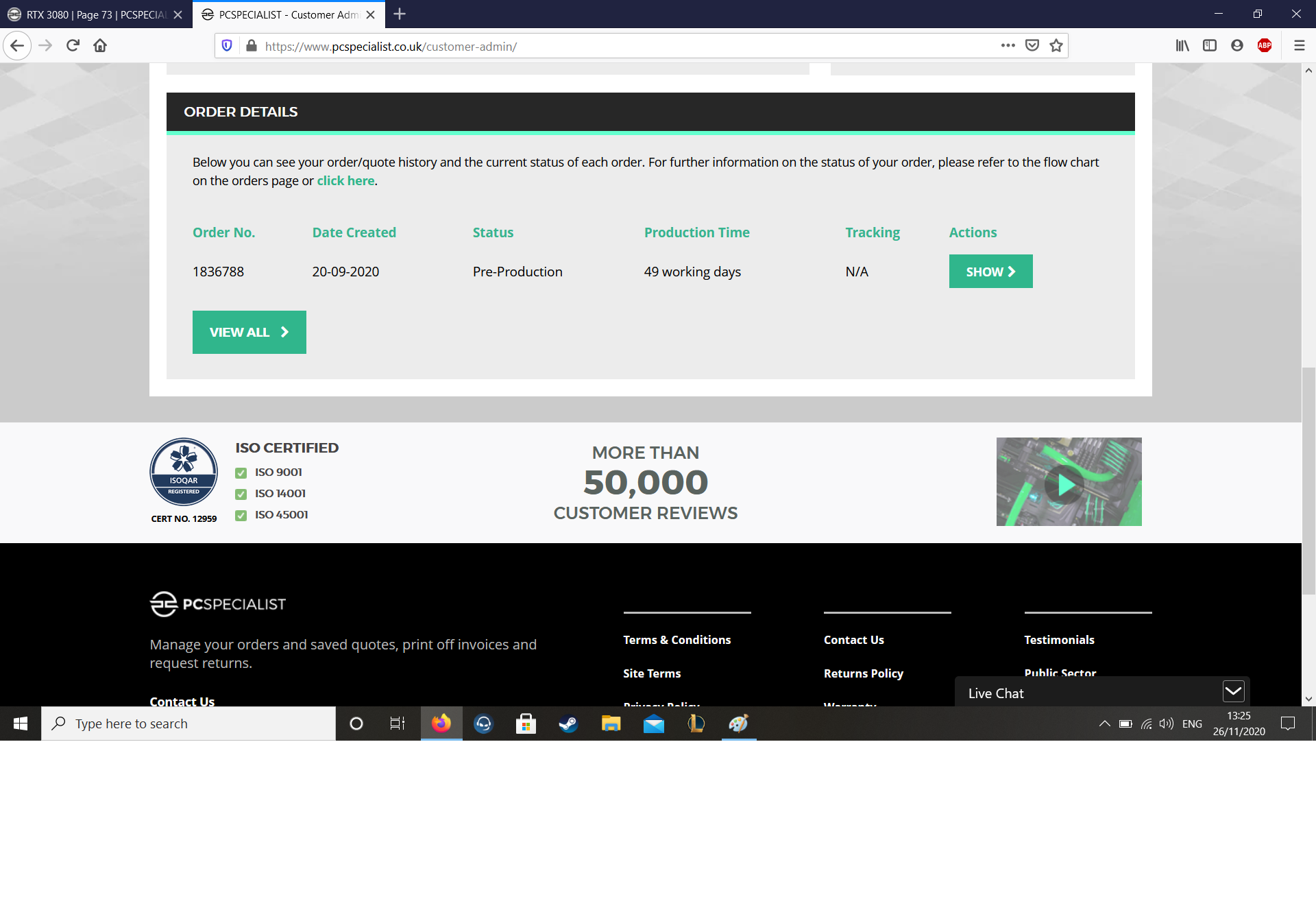The image size is (1316, 897).
Task: Click the '49 working days' production time
Action: click(692, 272)
